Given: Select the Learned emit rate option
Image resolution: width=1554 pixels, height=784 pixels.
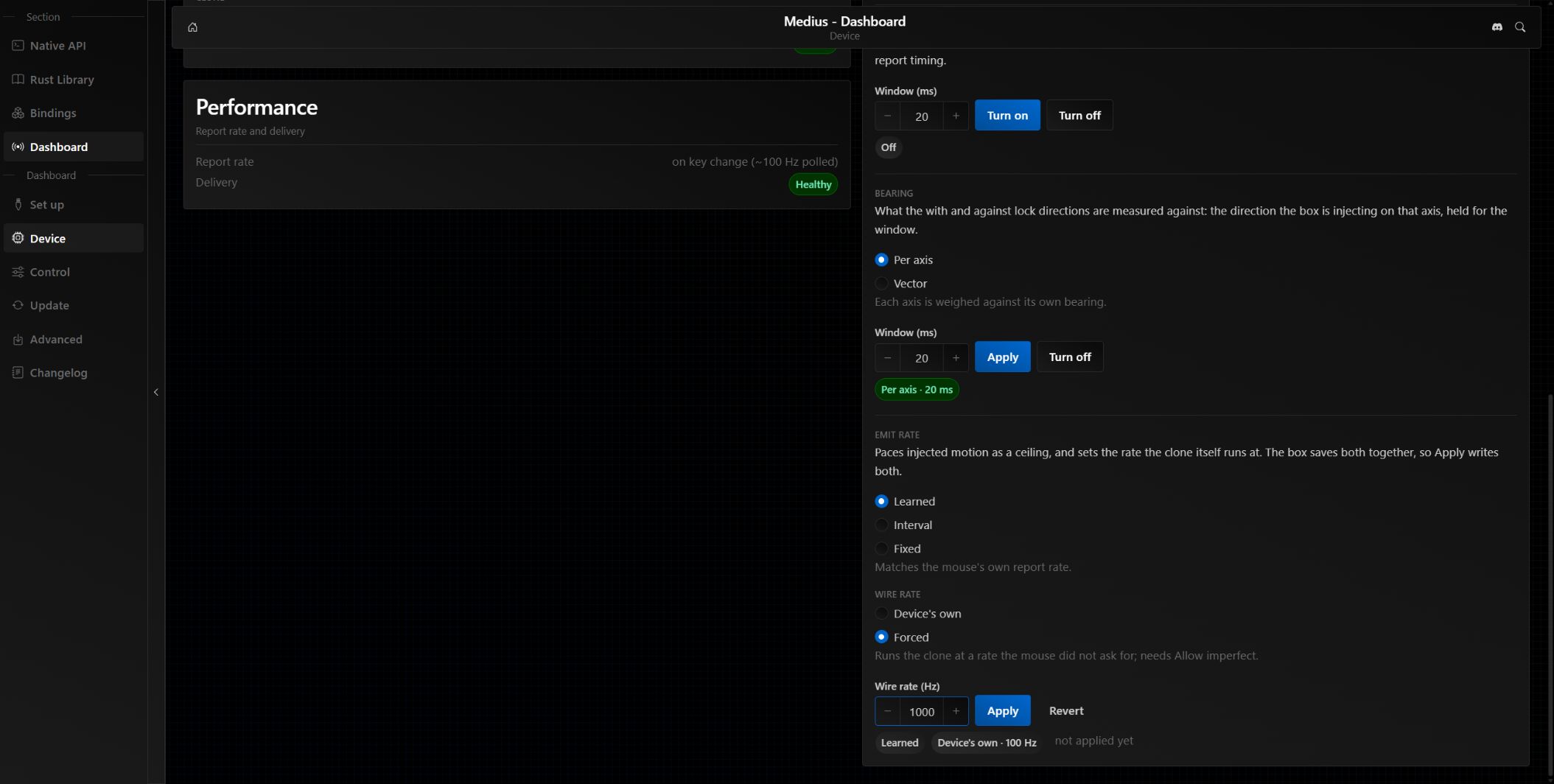Looking at the screenshot, I should (905, 502).
